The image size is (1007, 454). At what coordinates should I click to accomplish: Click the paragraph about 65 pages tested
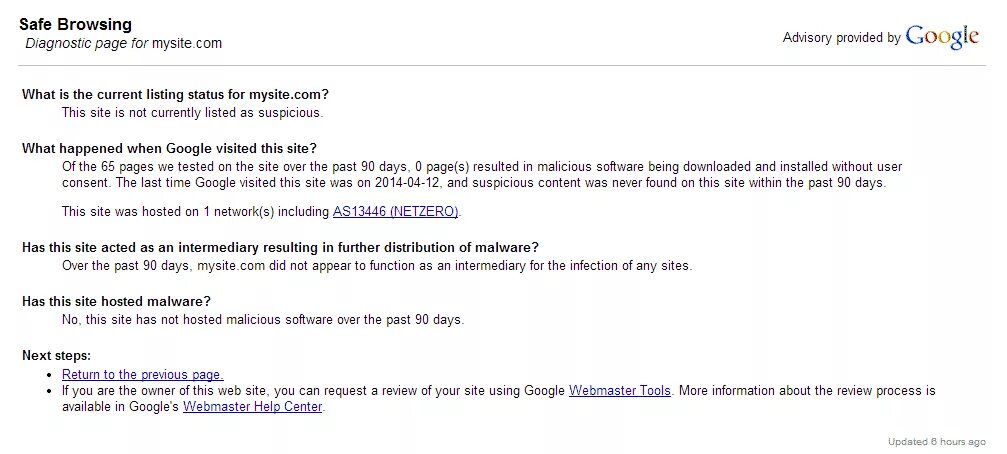pyautogui.click(x=482, y=175)
